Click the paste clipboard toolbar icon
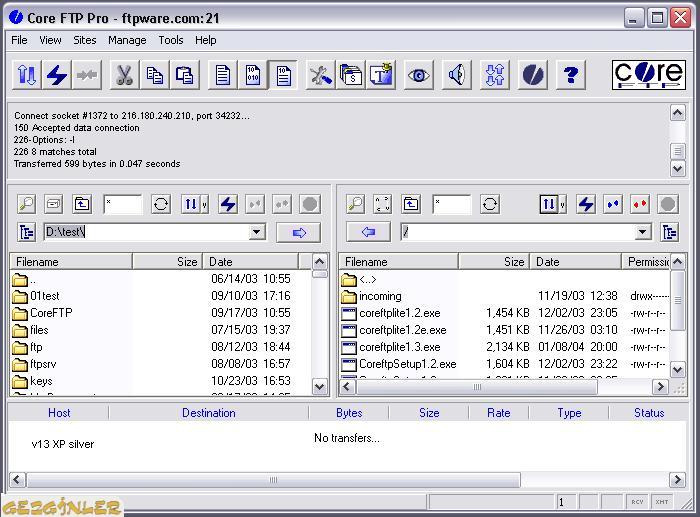The width and height of the screenshot is (700, 517). click(184, 75)
